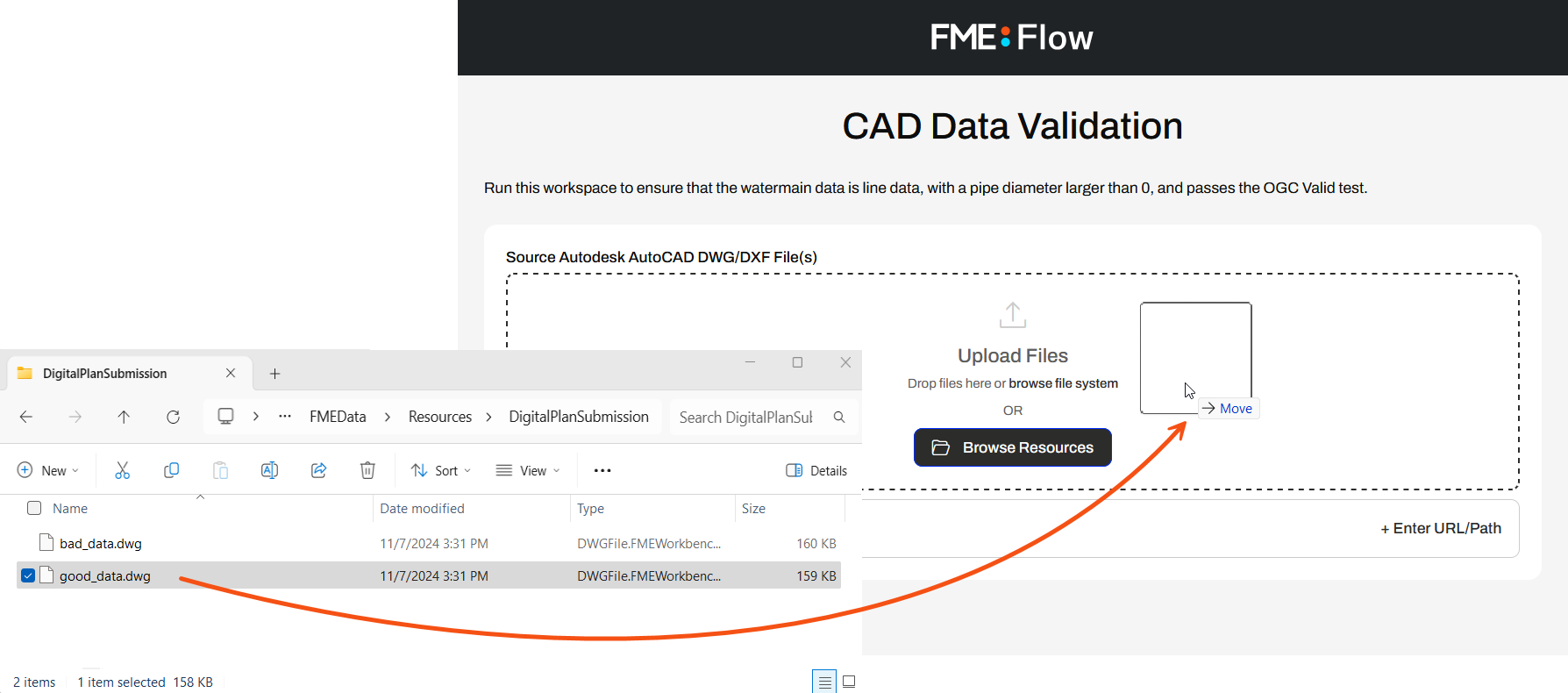The width and height of the screenshot is (1568, 693).
Task: Open the View options dropdown
Action: (x=528, y=470)
